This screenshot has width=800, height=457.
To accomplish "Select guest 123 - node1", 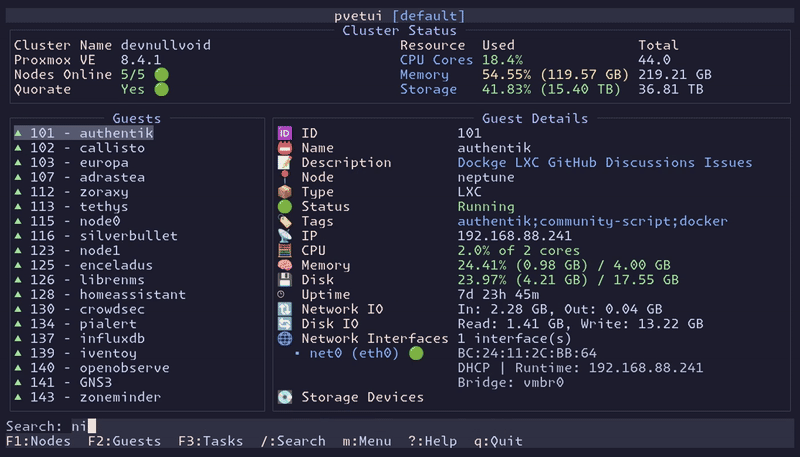I will [67, 250].
